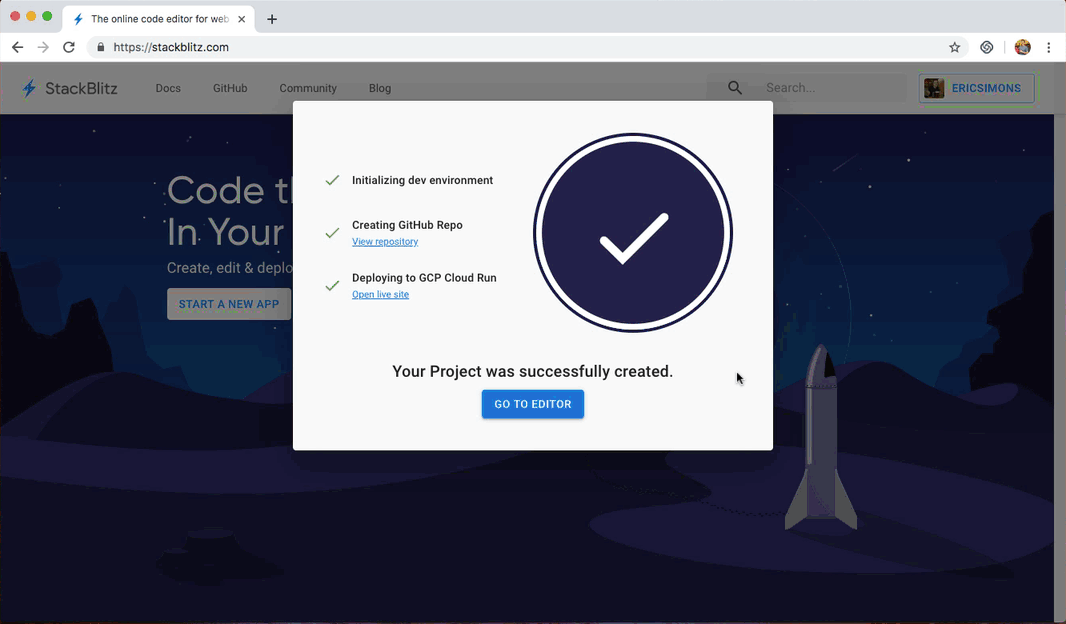Open the browser extension icon
1066x624 pixels.
pyautogui.click(x=986, y=47)
